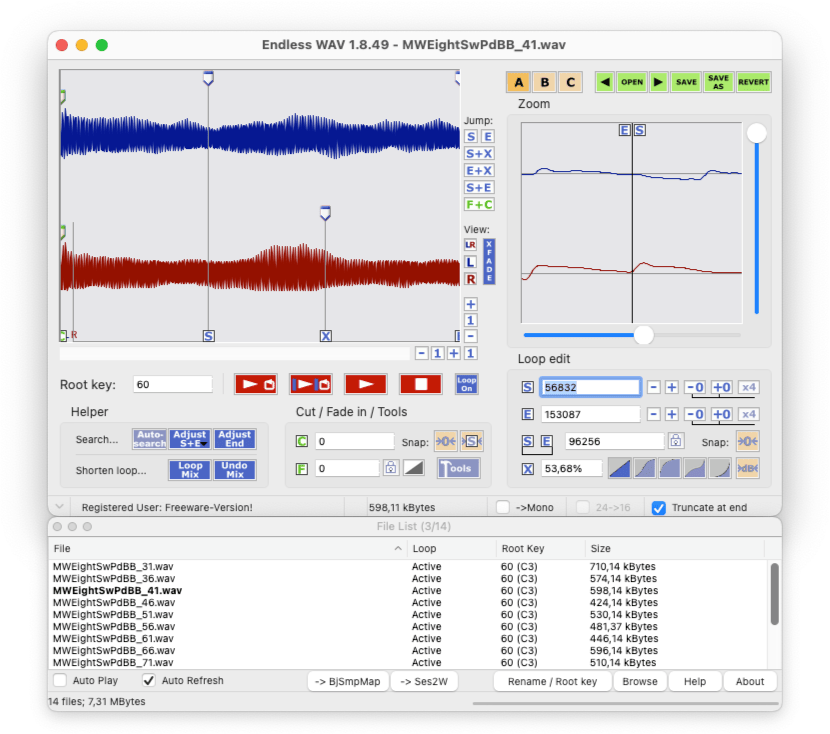
Task: Zoom in vertically with the plus button
Action: (x=471, y=304)
